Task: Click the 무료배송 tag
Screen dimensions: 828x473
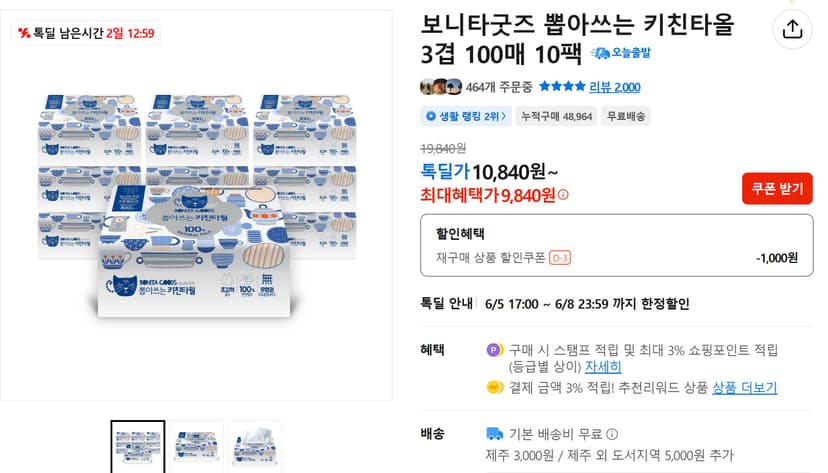Action: [626, 116]
